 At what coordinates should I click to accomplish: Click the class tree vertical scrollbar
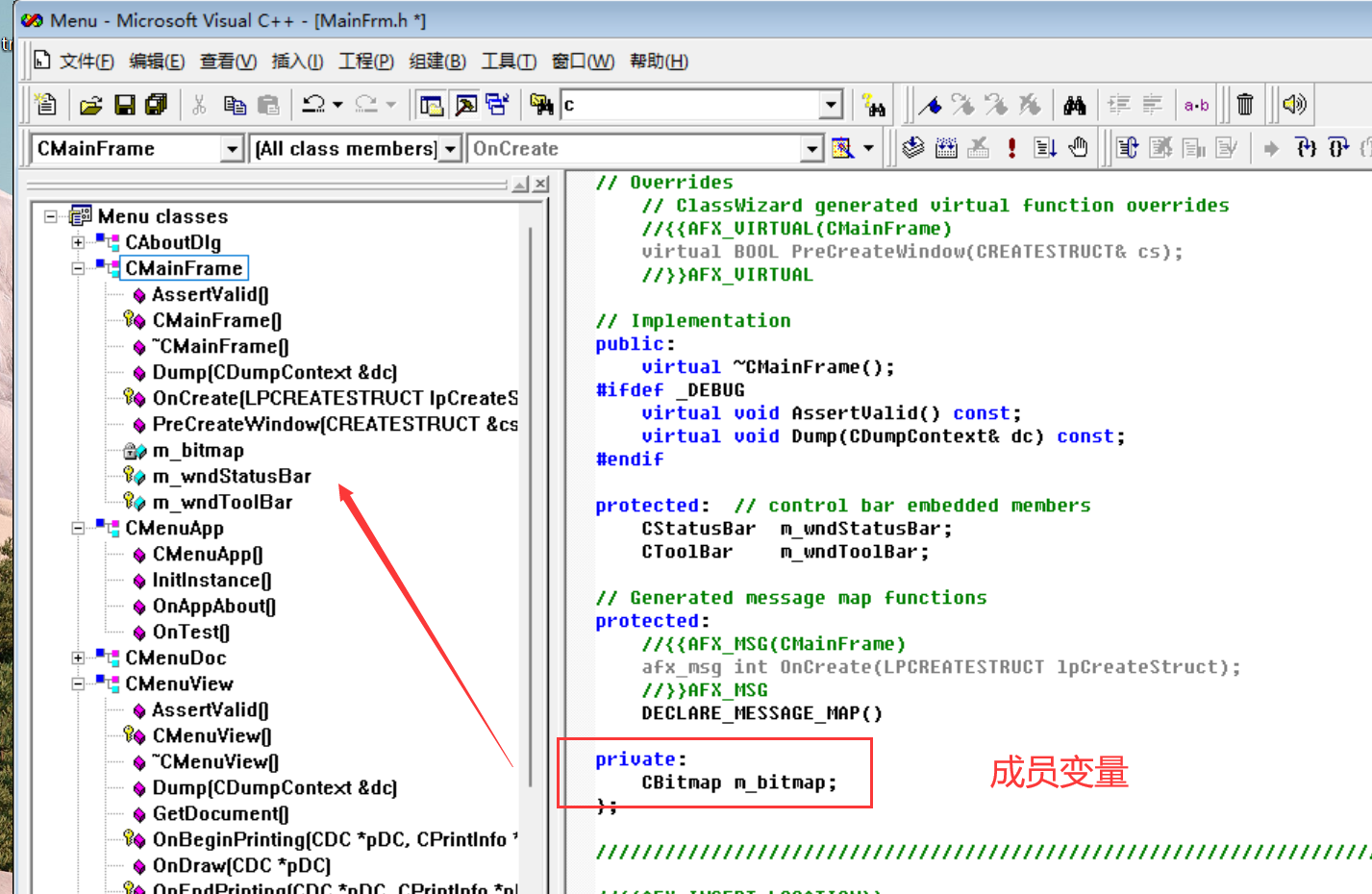point(531,507)
